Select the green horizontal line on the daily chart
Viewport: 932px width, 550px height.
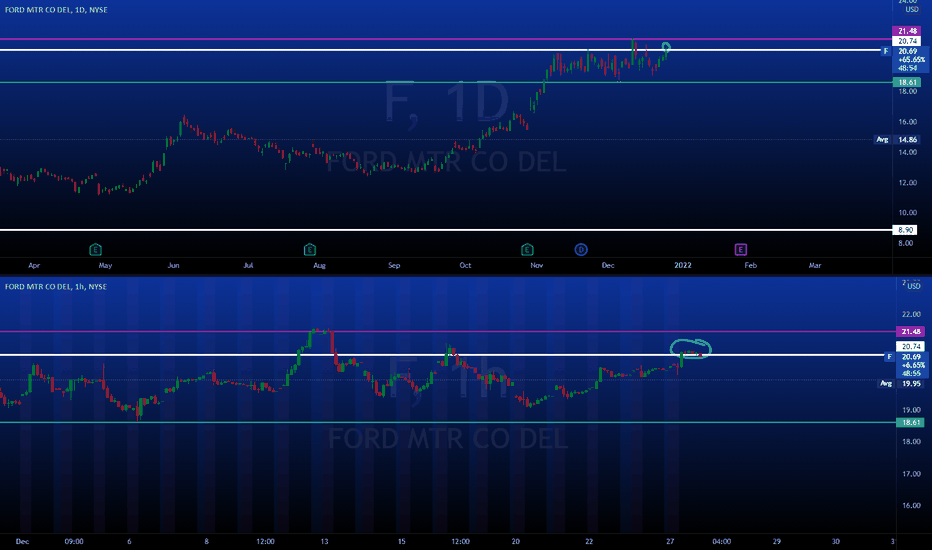click(x=446, y=83)
